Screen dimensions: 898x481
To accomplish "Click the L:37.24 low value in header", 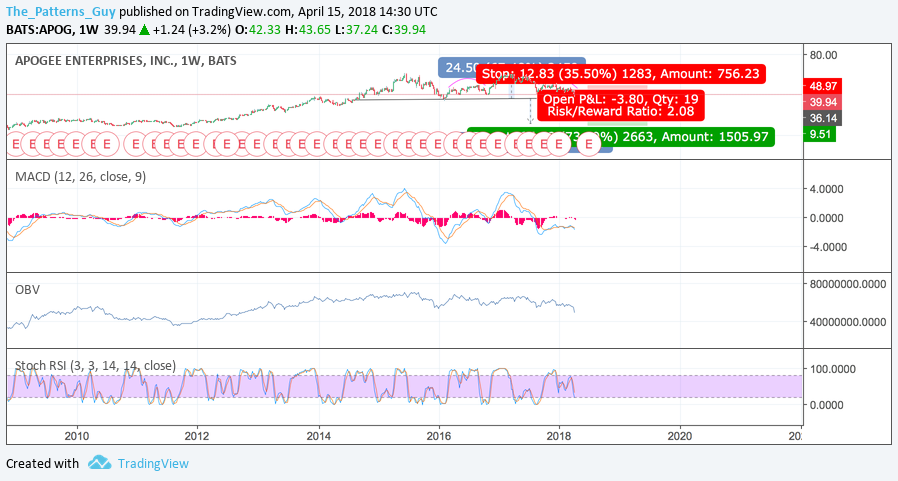I will [356, 30].
